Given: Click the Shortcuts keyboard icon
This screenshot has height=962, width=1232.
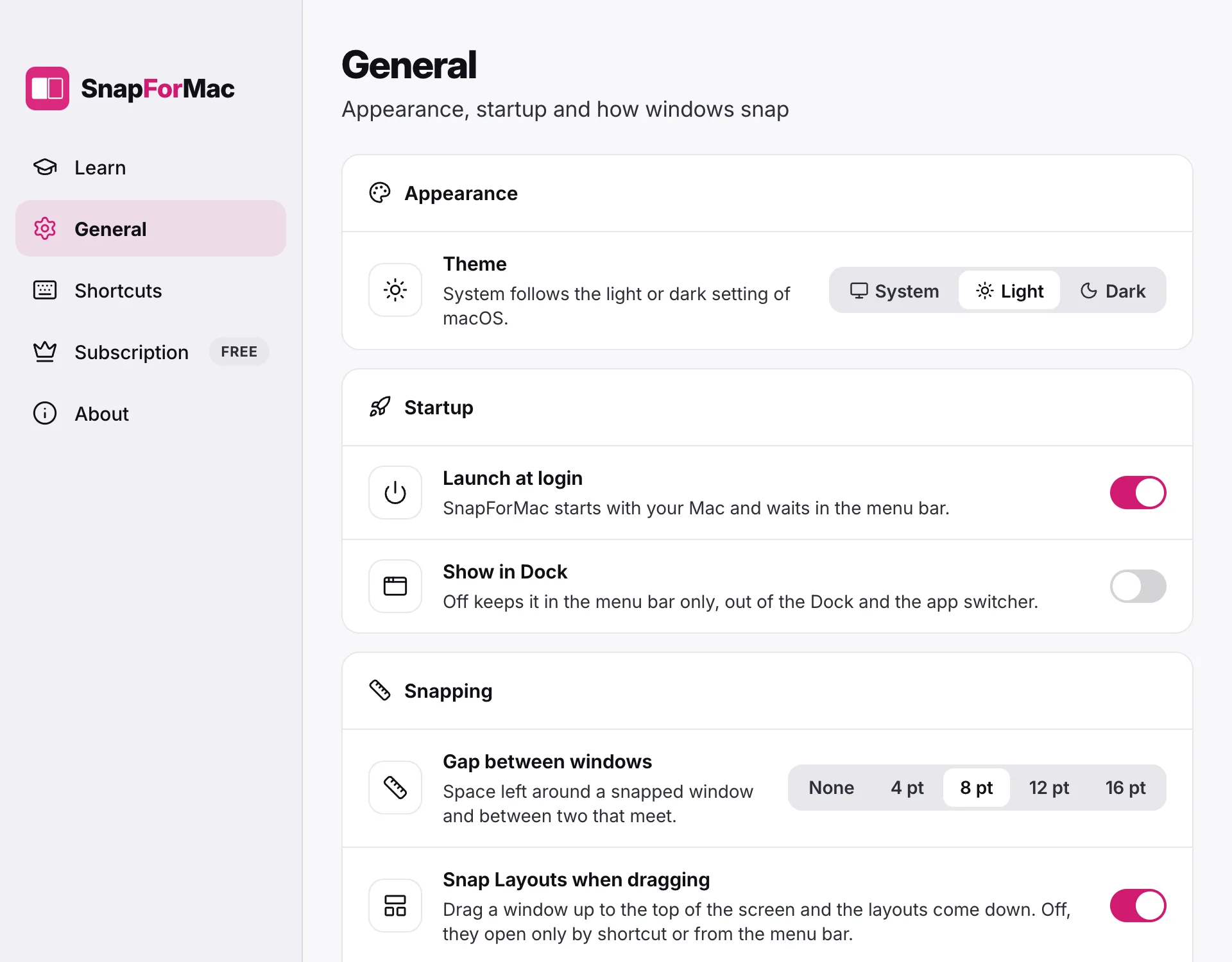Looking at the screenshot, I should (45, 291).
